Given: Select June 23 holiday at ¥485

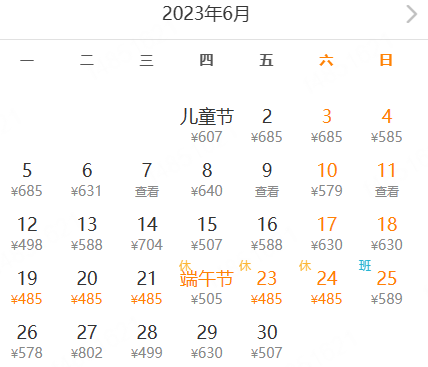Looking at the screenshot, I should (x=267, y=287).
